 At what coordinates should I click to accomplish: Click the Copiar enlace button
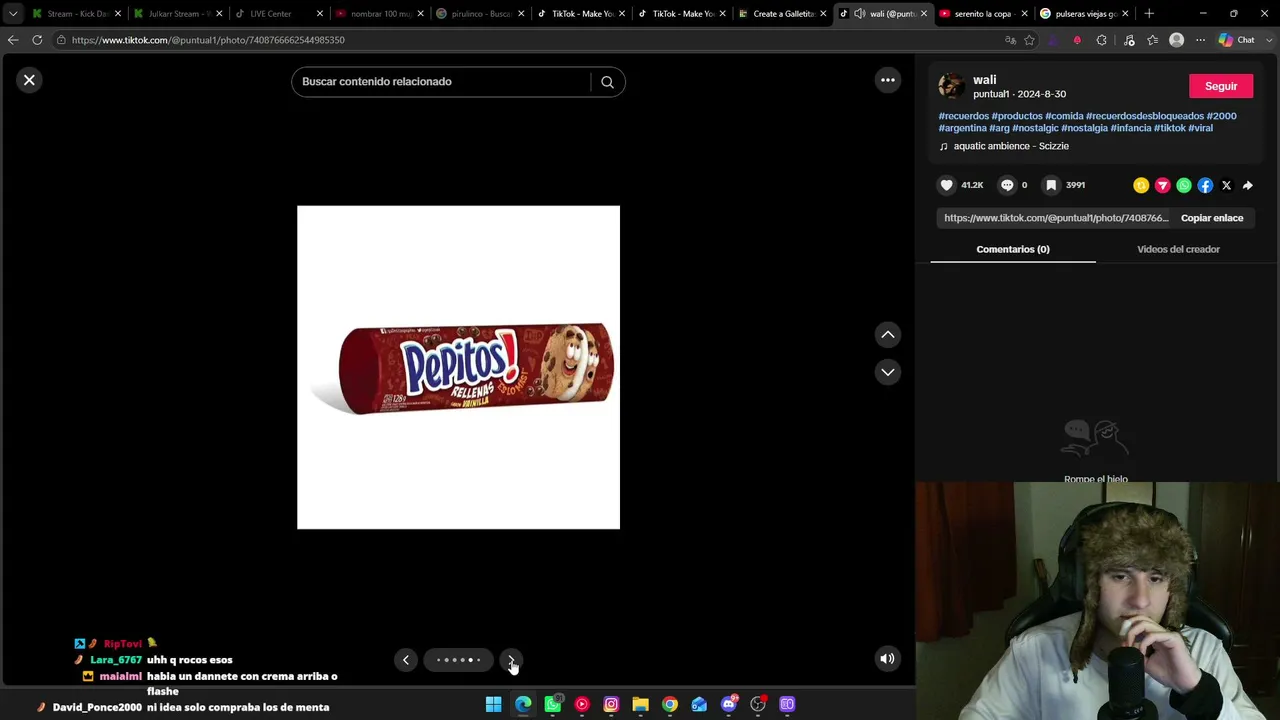coord(1212,218)
